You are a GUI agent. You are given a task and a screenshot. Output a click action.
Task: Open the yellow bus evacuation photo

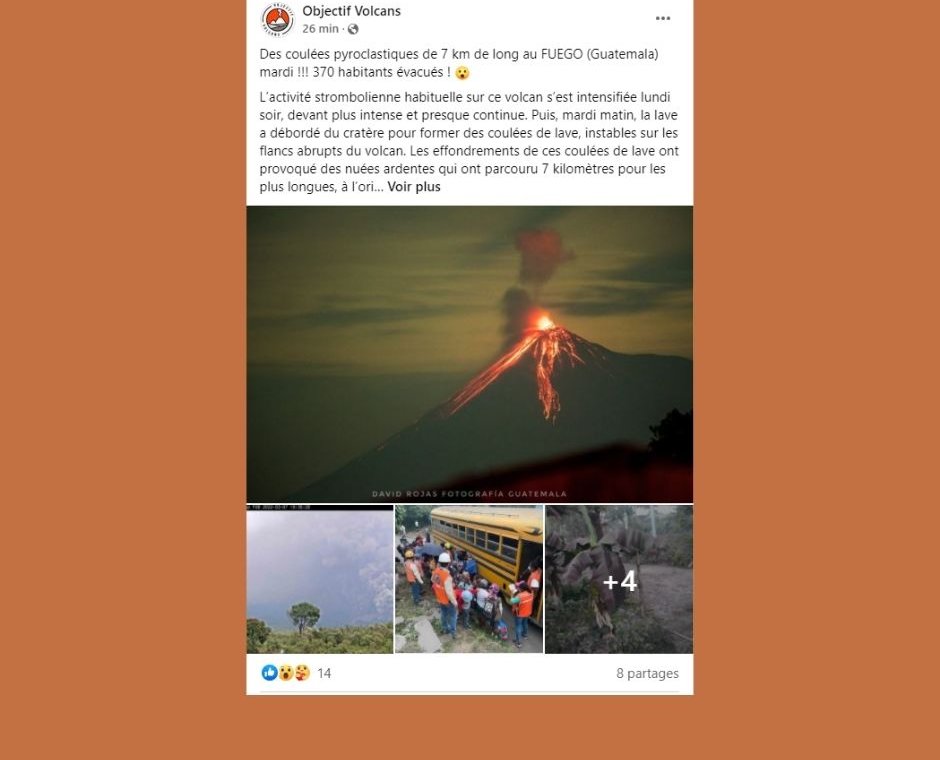click(x=469, y=579)
